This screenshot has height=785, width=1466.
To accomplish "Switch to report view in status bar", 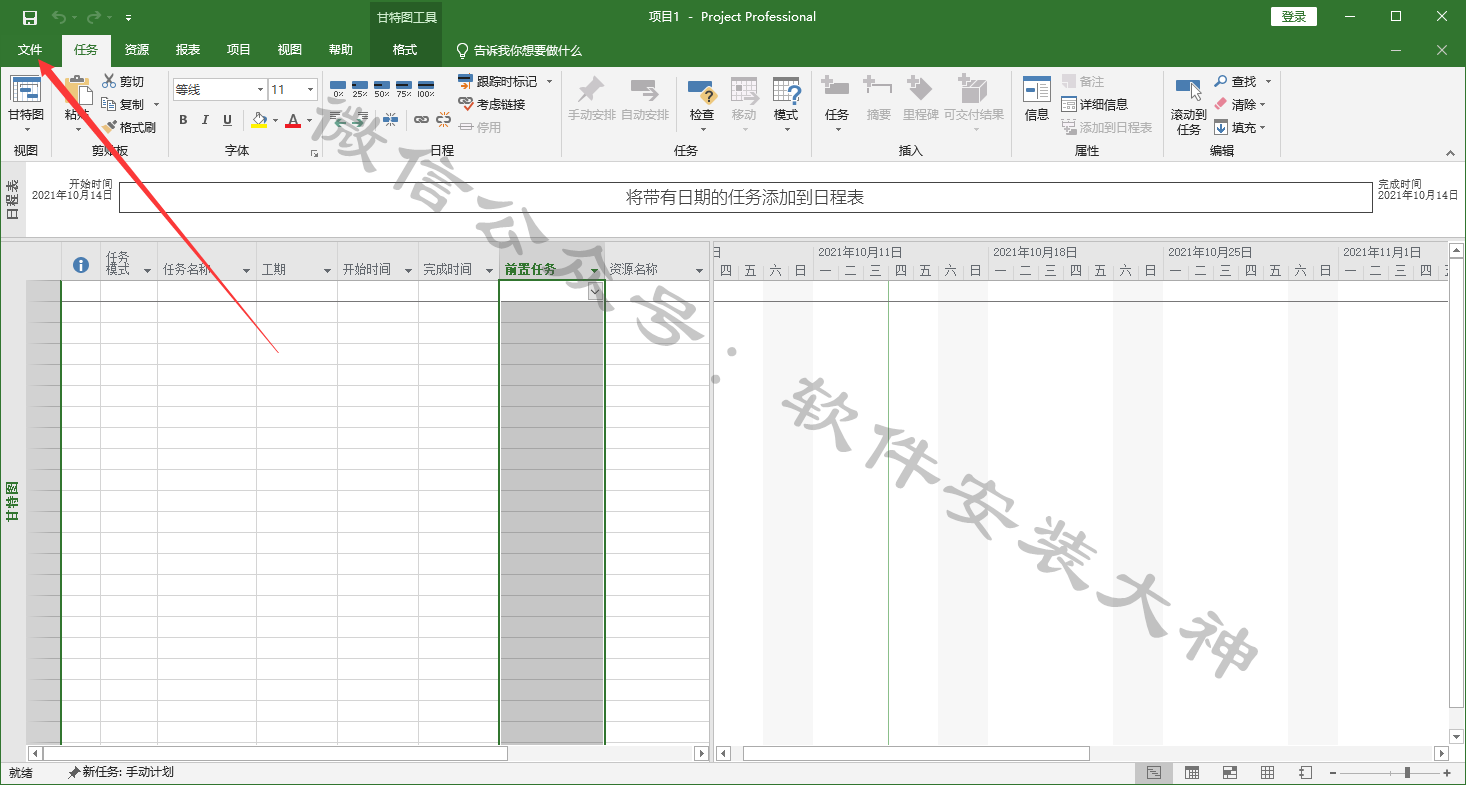I will [x=1306, y=773].
